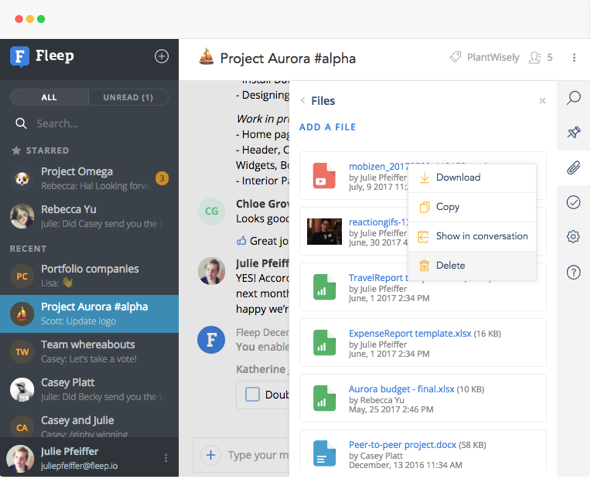Click the message input field

point(258,455)
